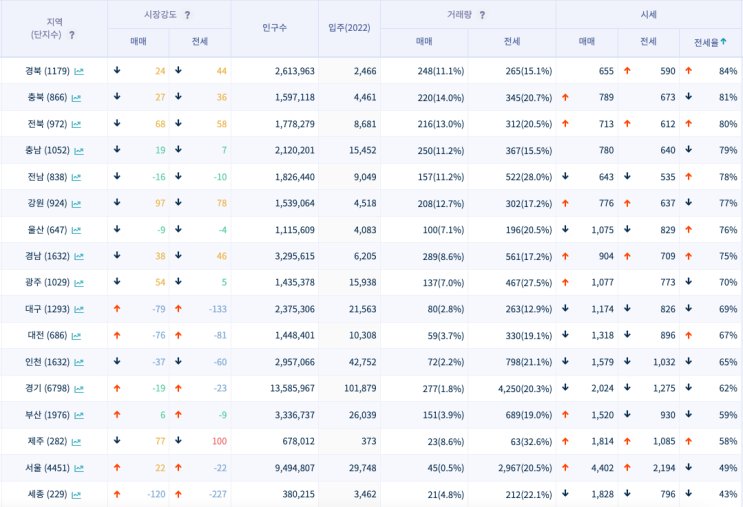This screenshot has width=743, height=507.
Task: Select the 전세 header under 거래량
Action: (x=512, y=42)
